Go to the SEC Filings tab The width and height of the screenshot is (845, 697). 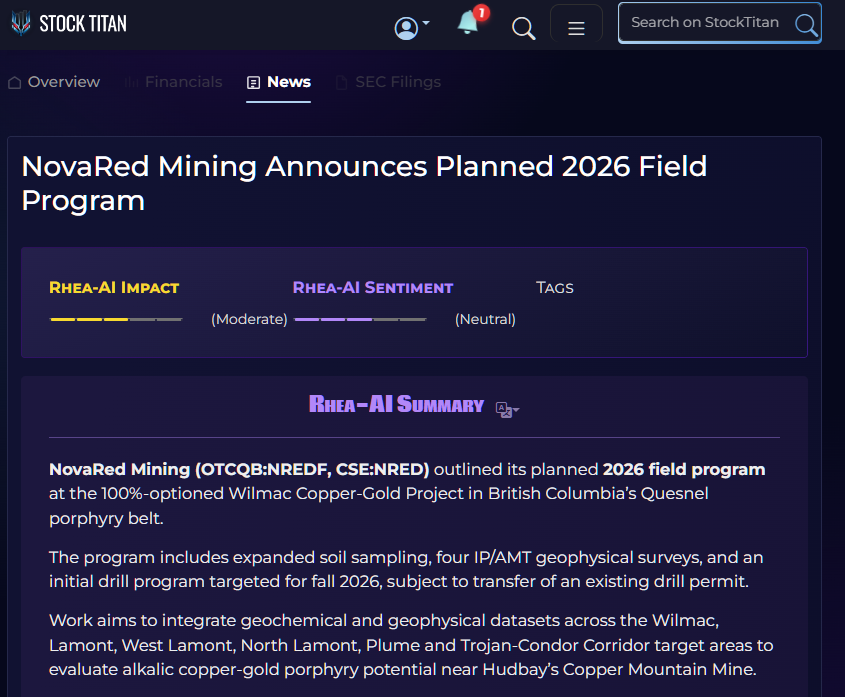tap(388, 82)
